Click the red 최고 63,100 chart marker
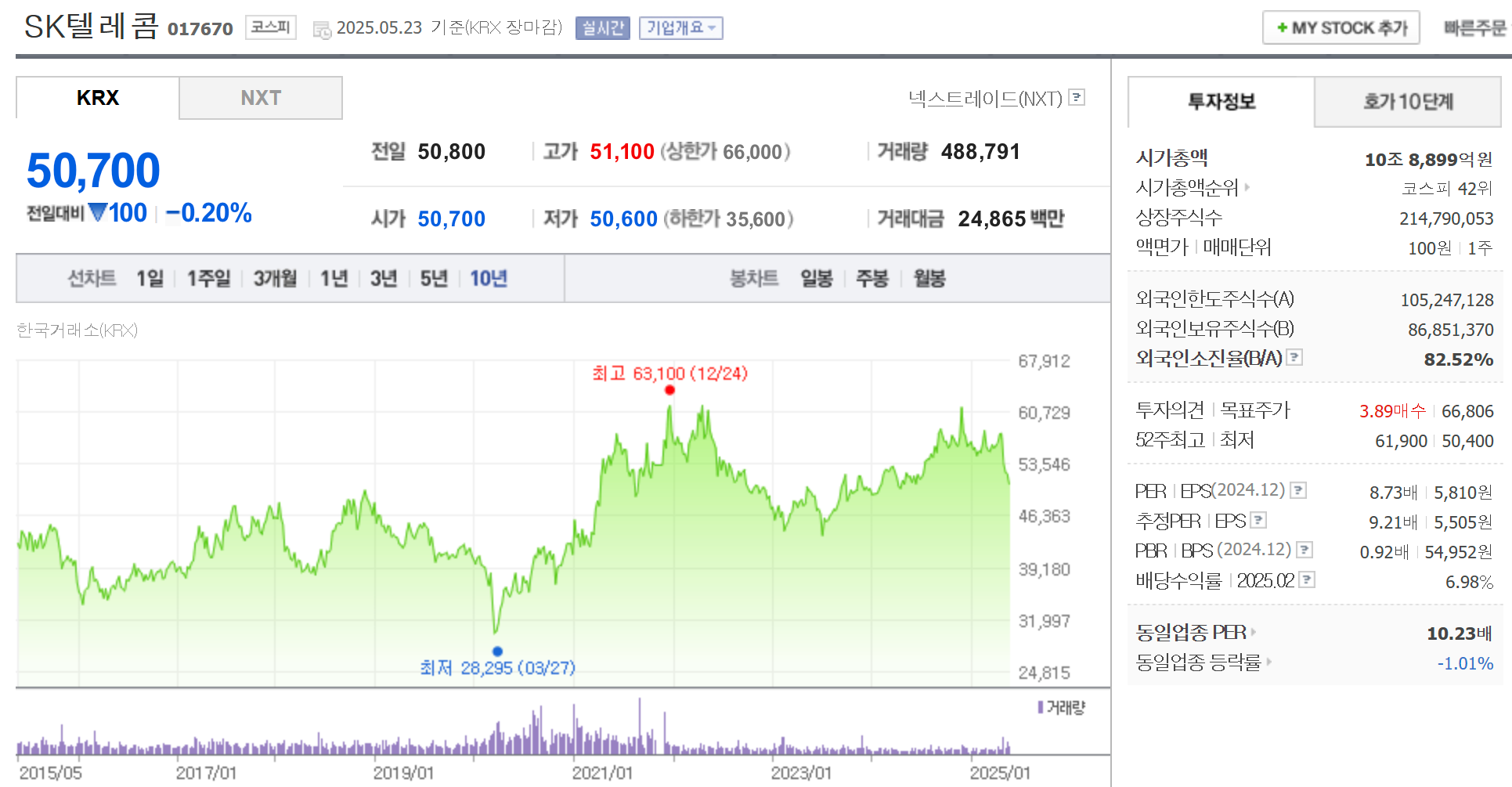This screenshot has width=1512, height=787. click(x=669, y=390)
